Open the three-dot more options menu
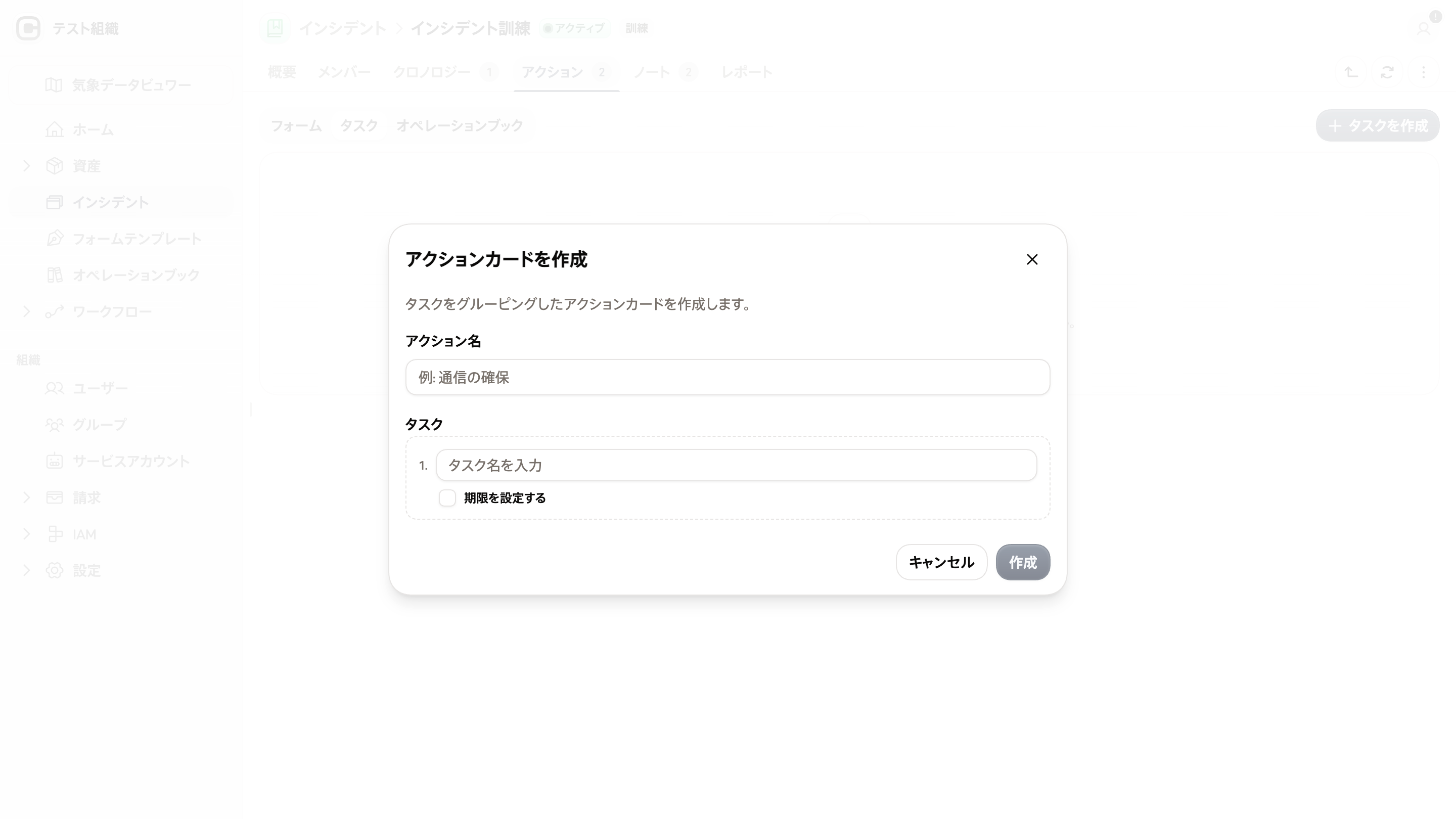This screenshot has height=819, width=1456. (1423, 72)
